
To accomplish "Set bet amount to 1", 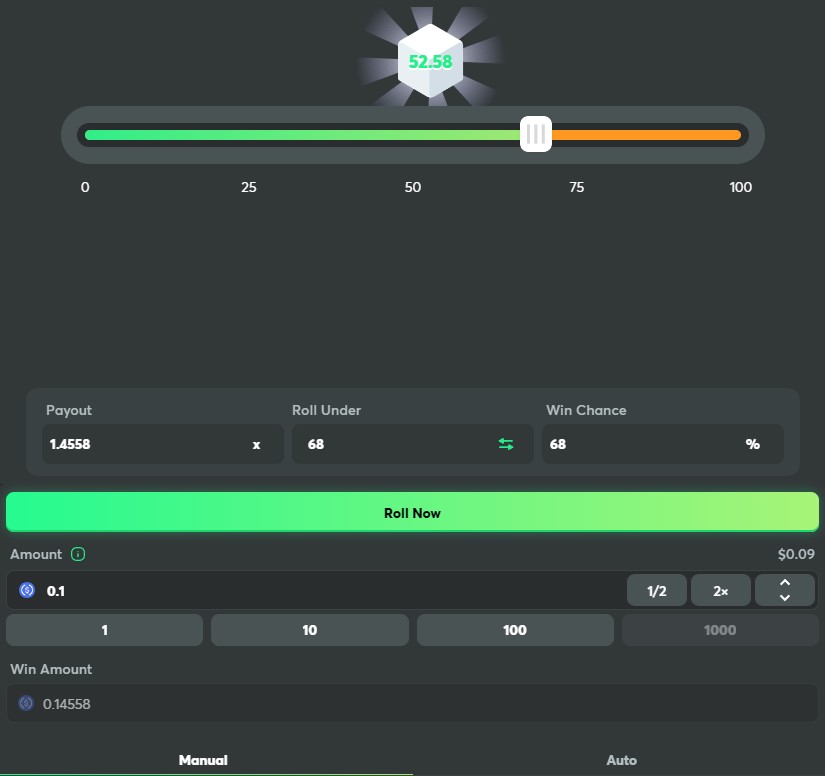I will tap(104, 630).
